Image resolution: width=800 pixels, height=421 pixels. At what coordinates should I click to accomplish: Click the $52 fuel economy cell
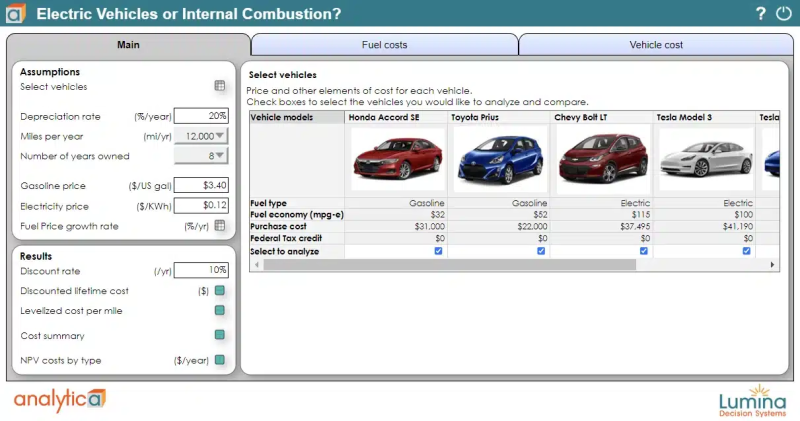pos(499,214)
